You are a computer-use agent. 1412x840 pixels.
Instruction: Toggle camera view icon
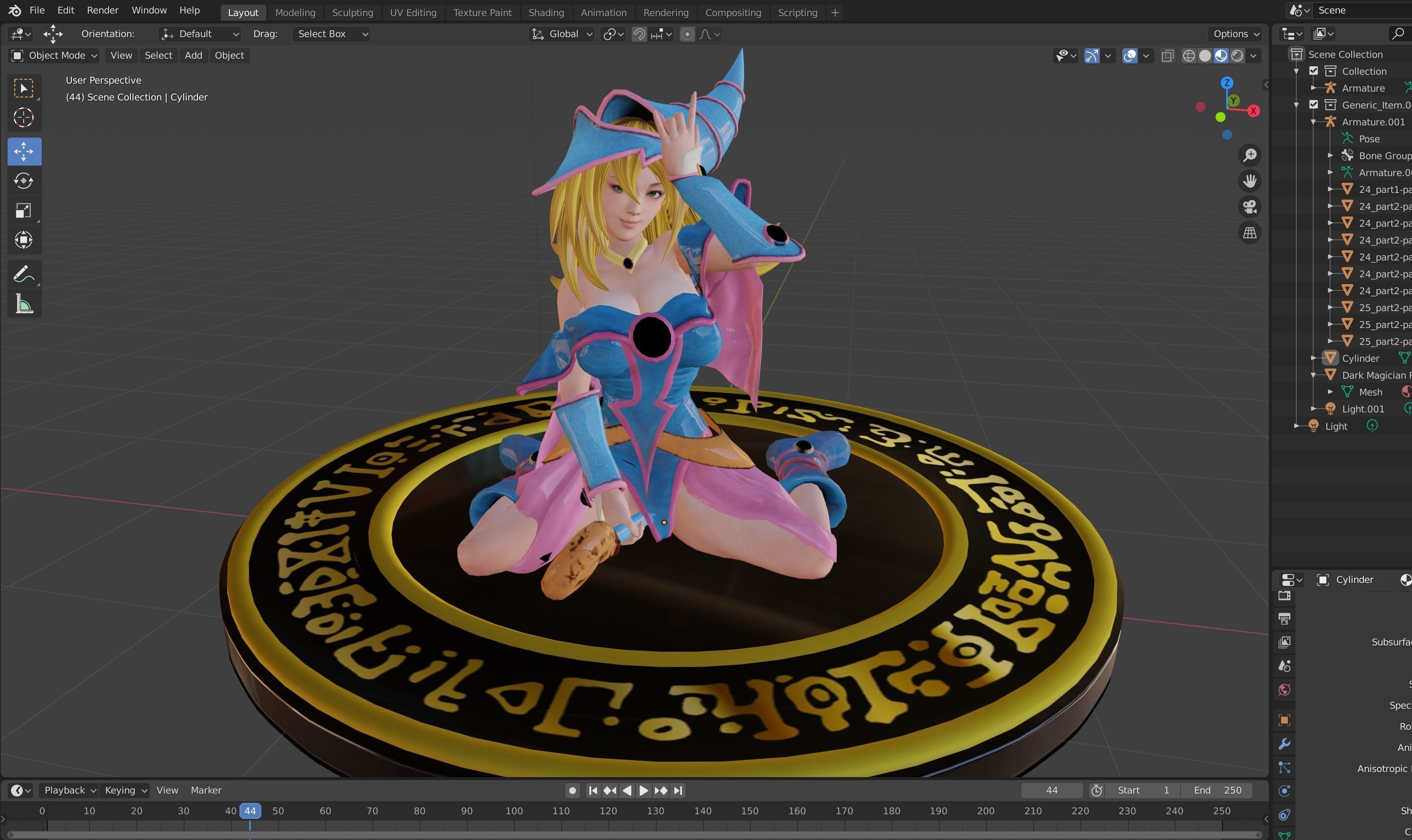click(1249, 206)
